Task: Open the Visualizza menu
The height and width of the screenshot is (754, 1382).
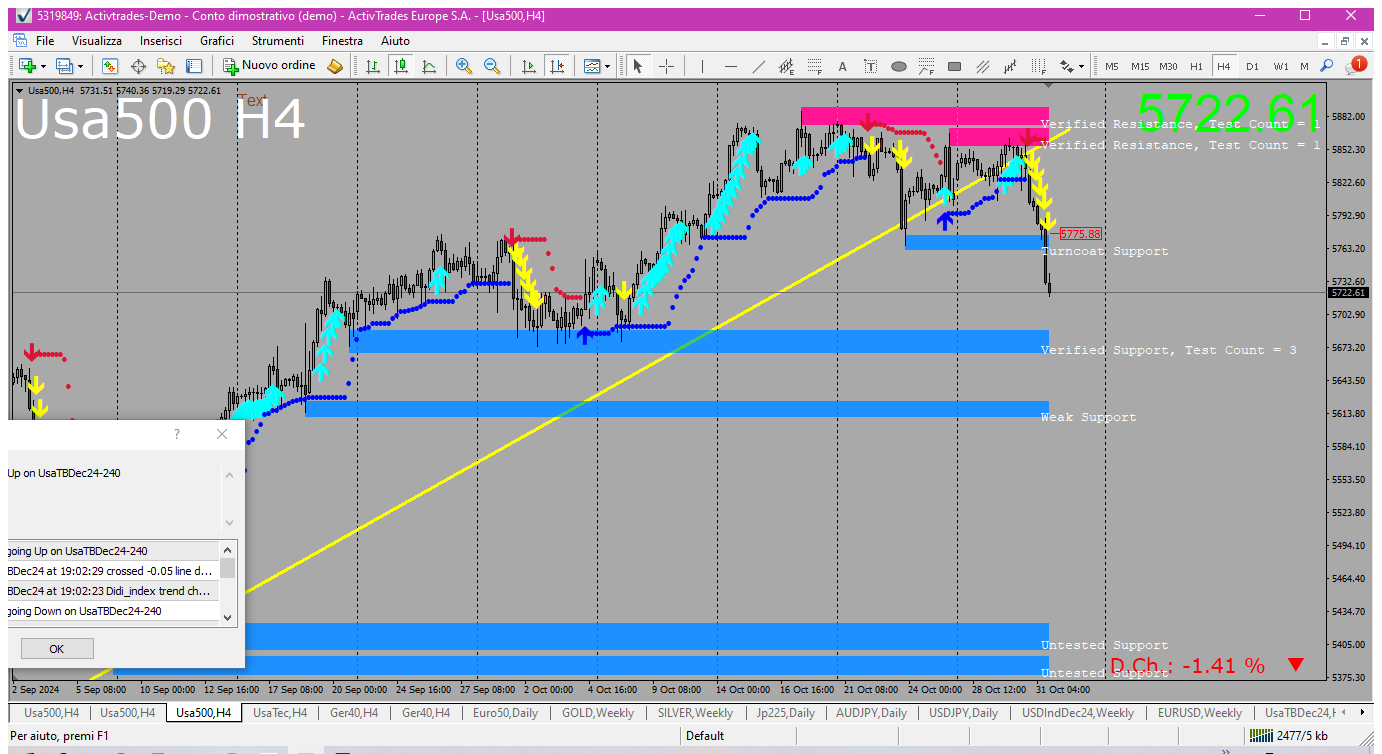Action: [x=97, y=41]
